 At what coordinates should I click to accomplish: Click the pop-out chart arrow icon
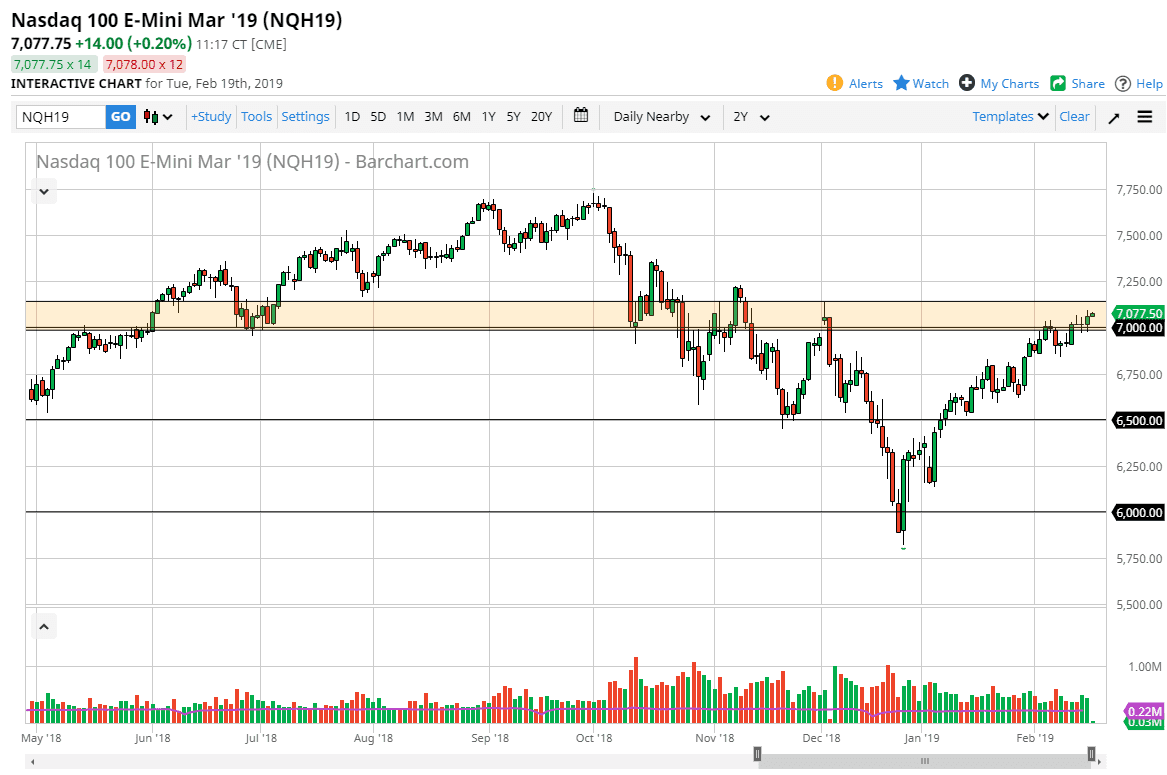(x=1113, y=116)
